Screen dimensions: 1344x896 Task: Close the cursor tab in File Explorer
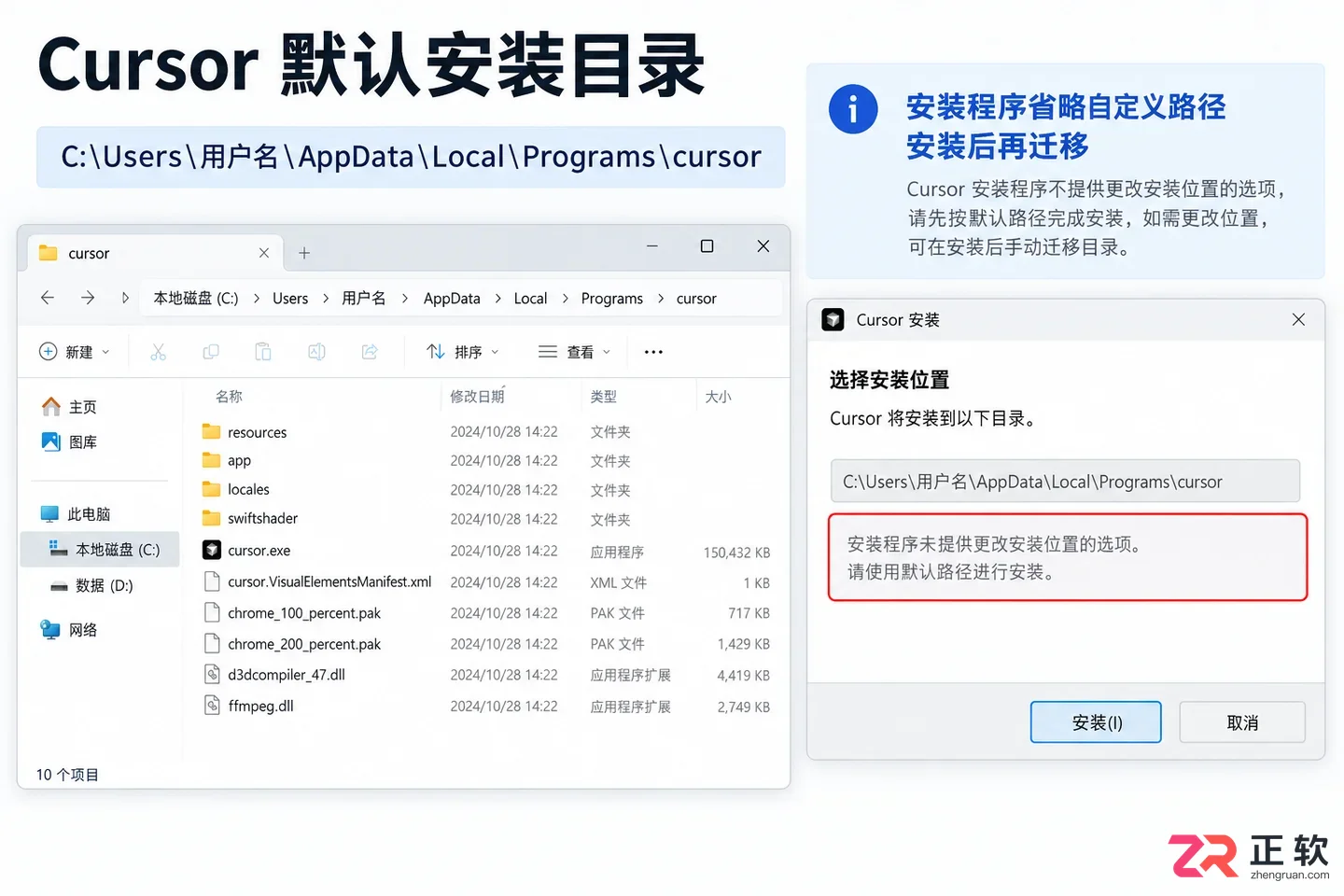click(x=264, y=253)
